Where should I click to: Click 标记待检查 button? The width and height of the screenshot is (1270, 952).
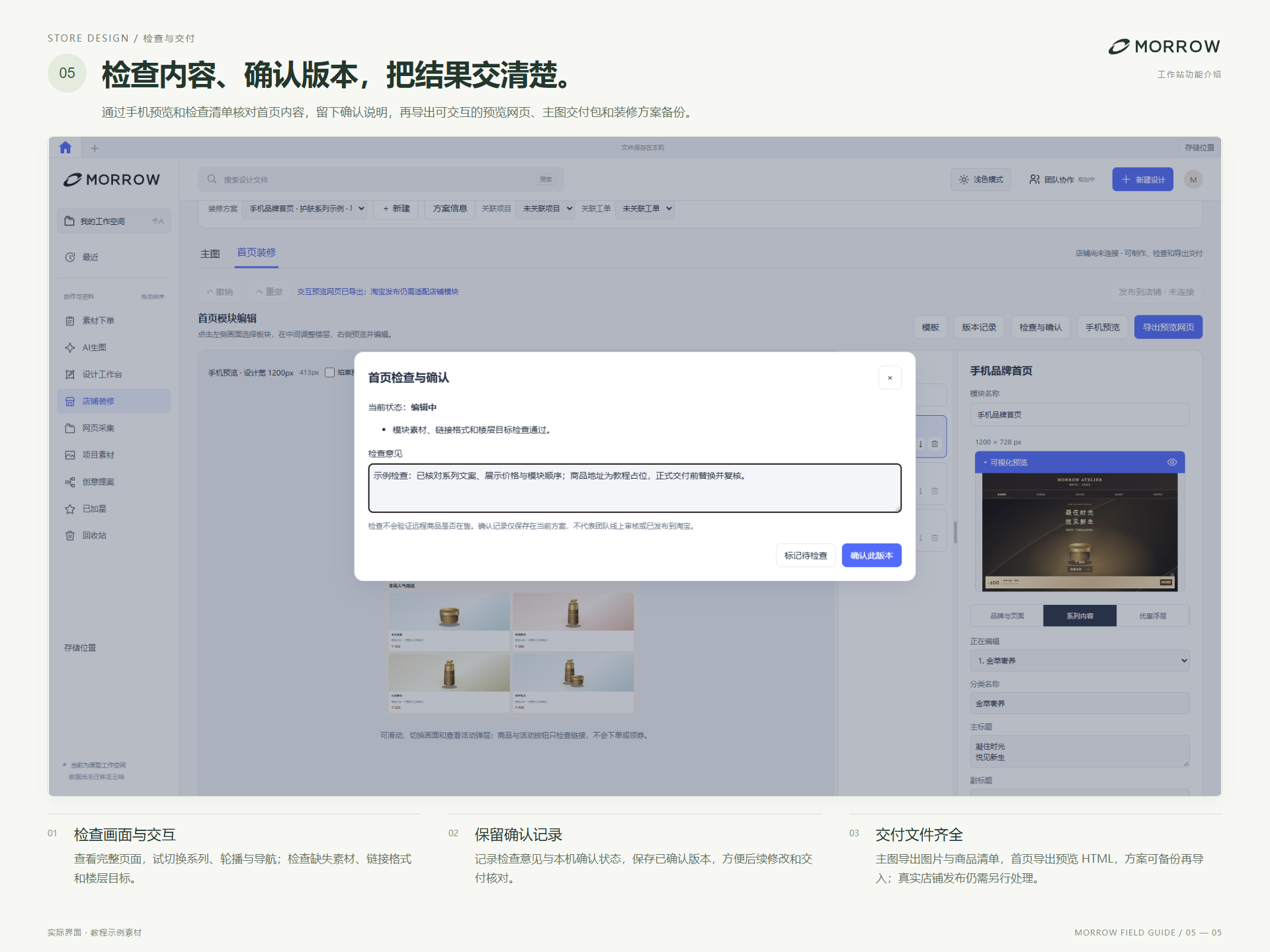click(806, 555)
